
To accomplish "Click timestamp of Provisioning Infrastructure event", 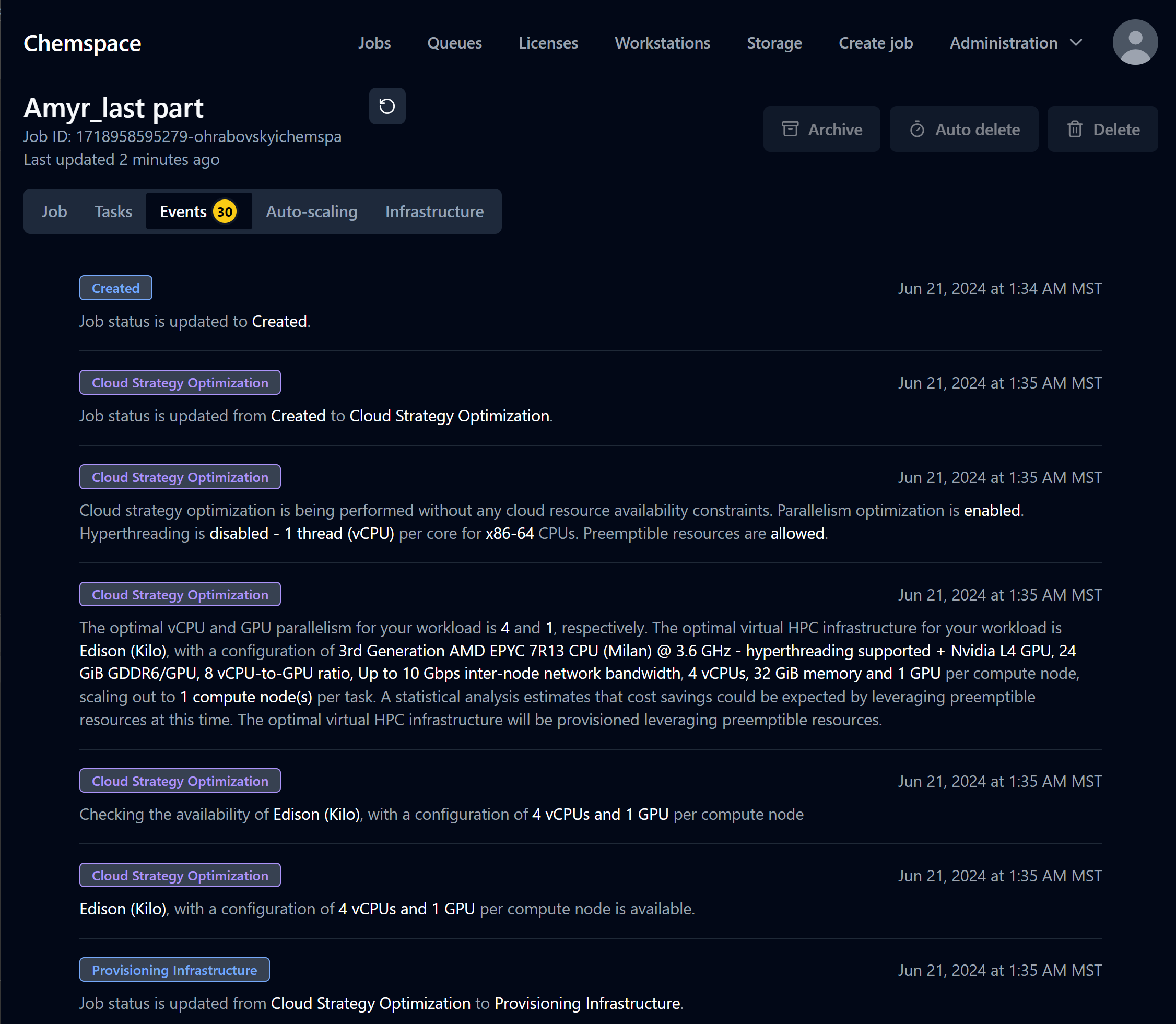I will click(x=999, y=970).
